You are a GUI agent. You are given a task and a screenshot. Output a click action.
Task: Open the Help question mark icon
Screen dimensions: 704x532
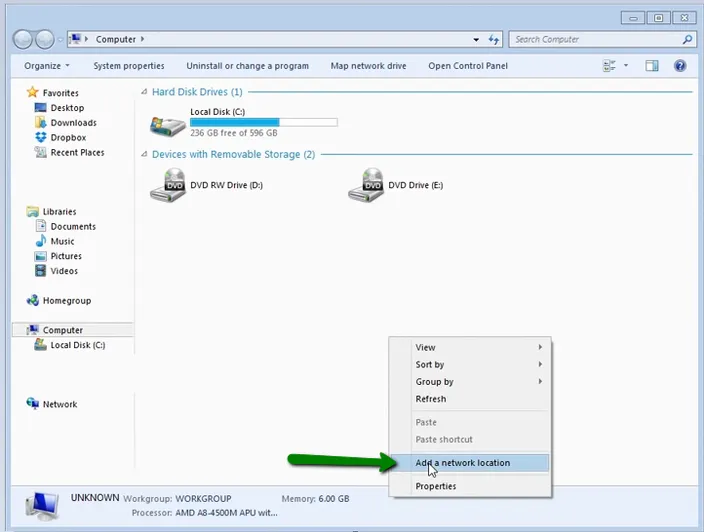point(680,66)
